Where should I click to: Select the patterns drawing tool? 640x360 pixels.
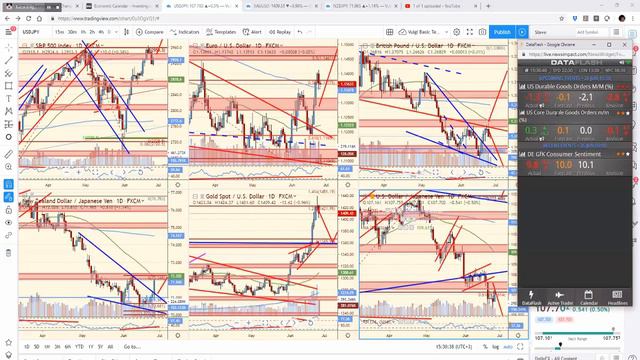(x=9, y=111)
